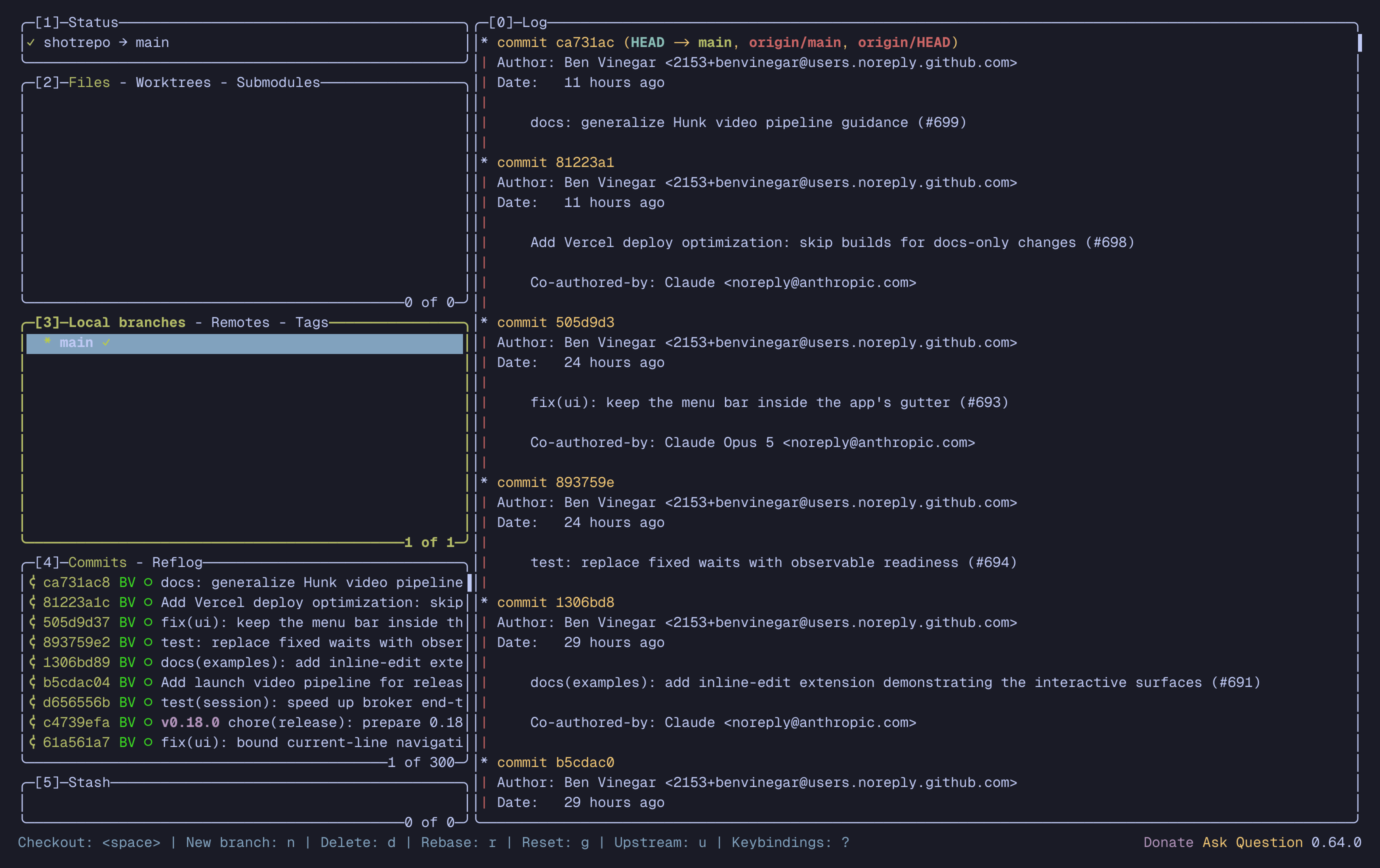Focus the Stash panel title
Viewport: 1380px width, 868px height.
pos(89,782)
